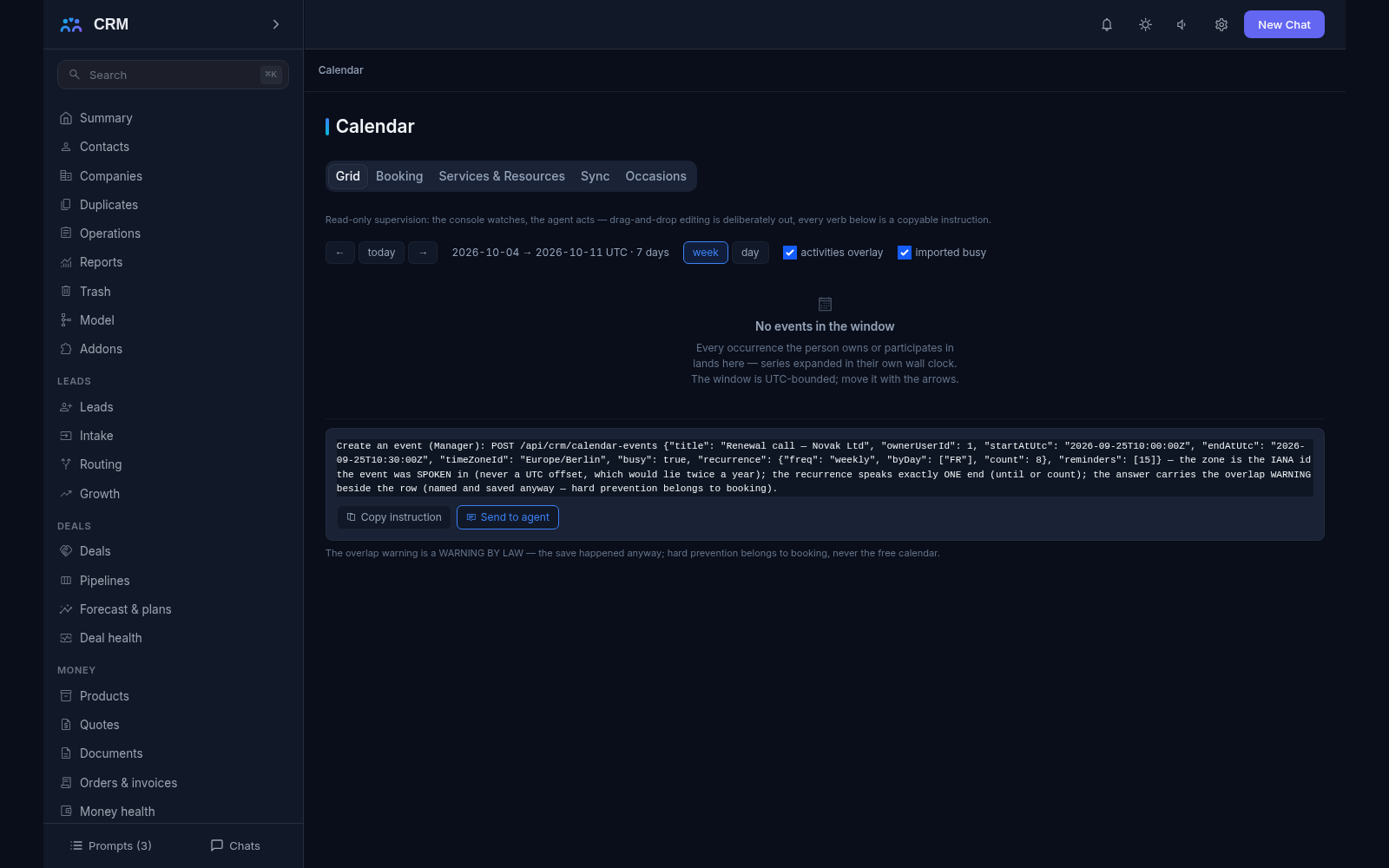Open the Occasions tab
Screen dimensions: 1389x868
click(656, 176)
